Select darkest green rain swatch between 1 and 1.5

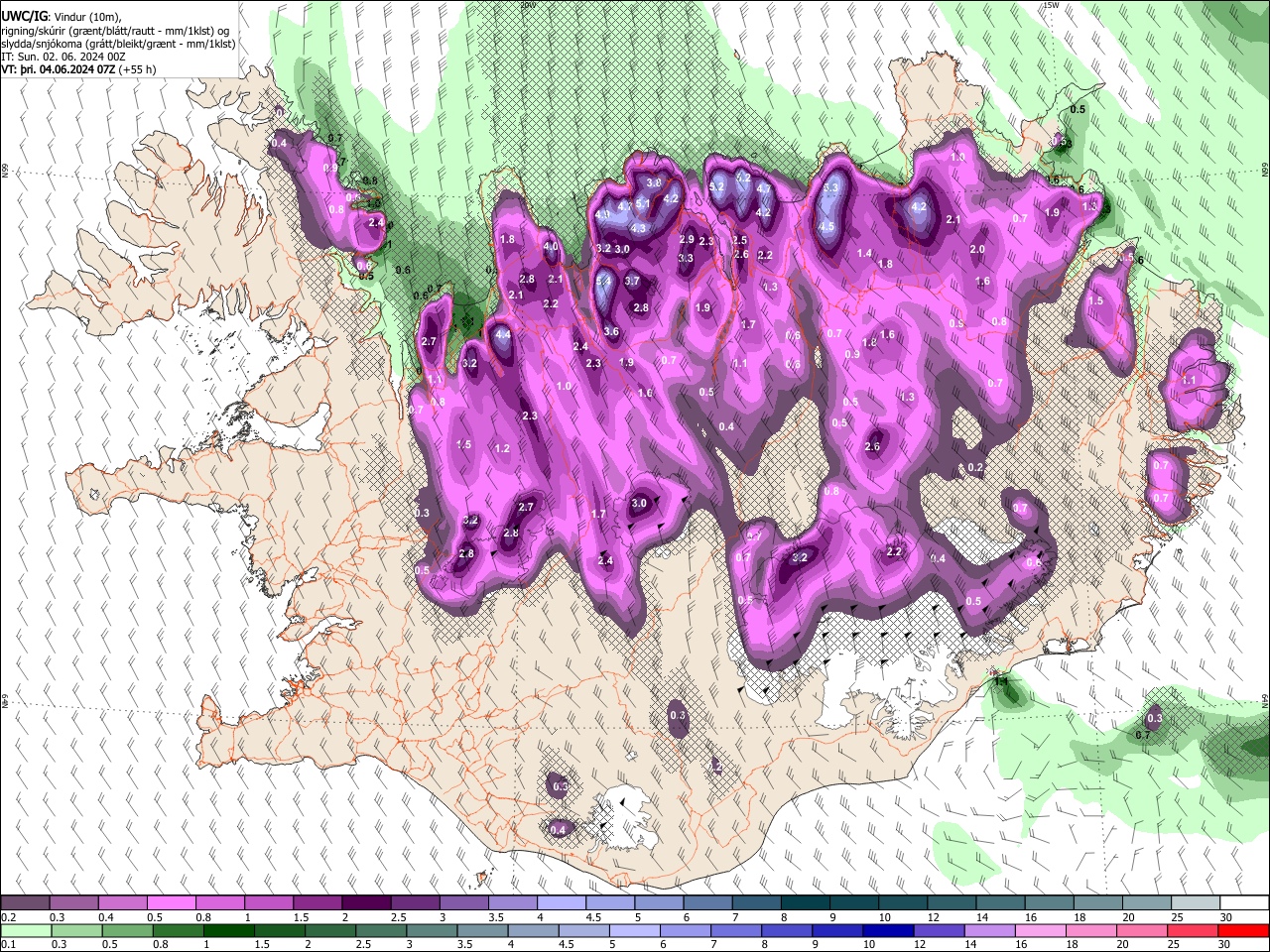pyautogui.click(x=228, y=930)
